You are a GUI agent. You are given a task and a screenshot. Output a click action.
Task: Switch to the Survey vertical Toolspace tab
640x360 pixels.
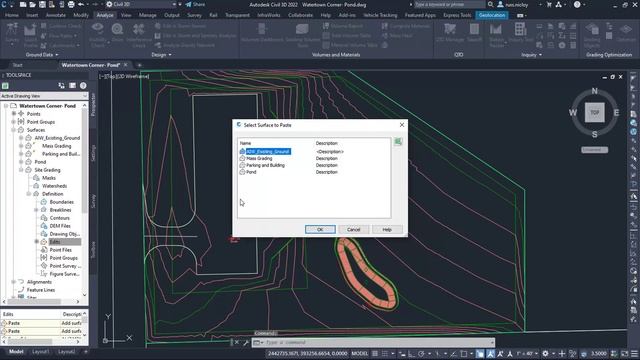[x=93, y=201]
